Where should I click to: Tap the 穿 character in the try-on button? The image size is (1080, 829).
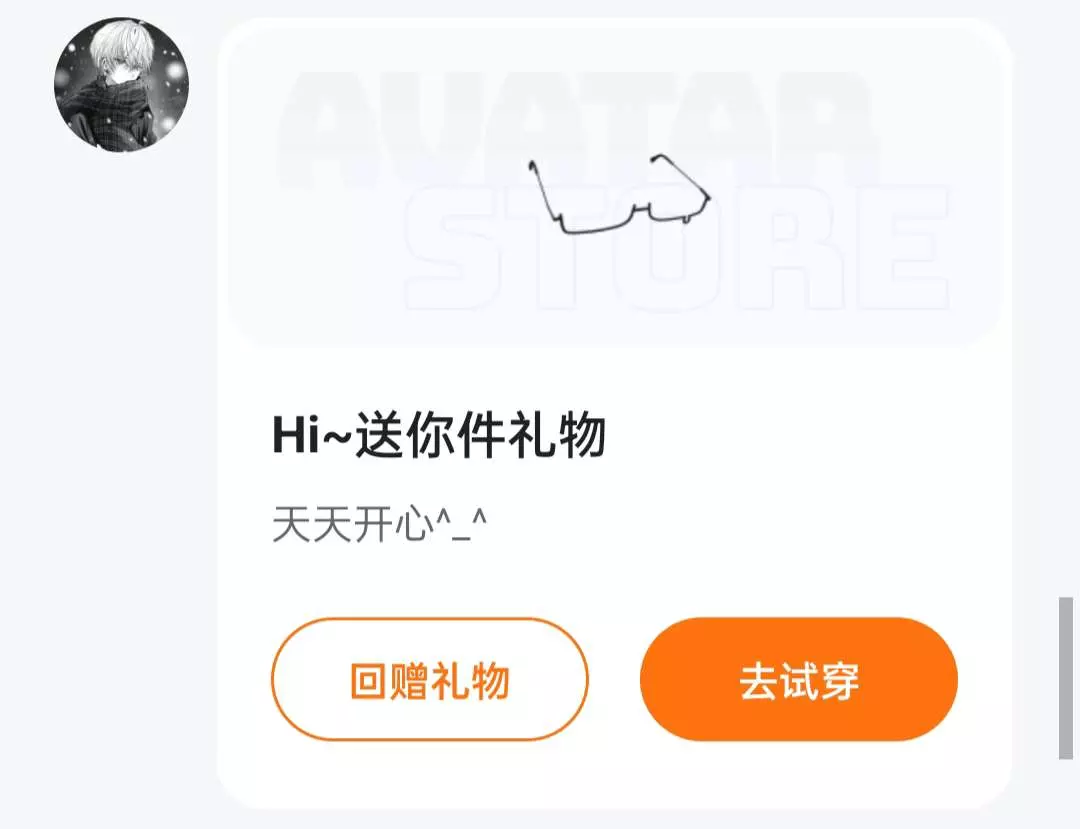(x=840, y=680)
